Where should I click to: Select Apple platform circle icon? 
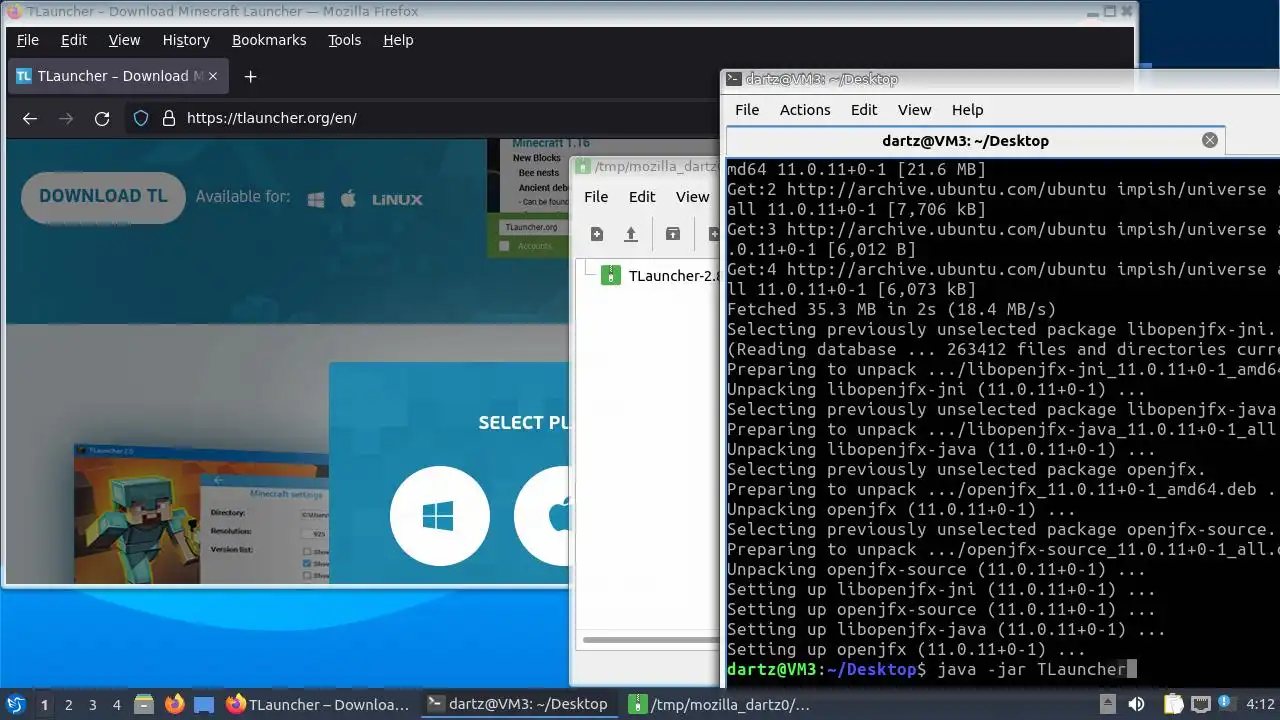coord(542,516)
